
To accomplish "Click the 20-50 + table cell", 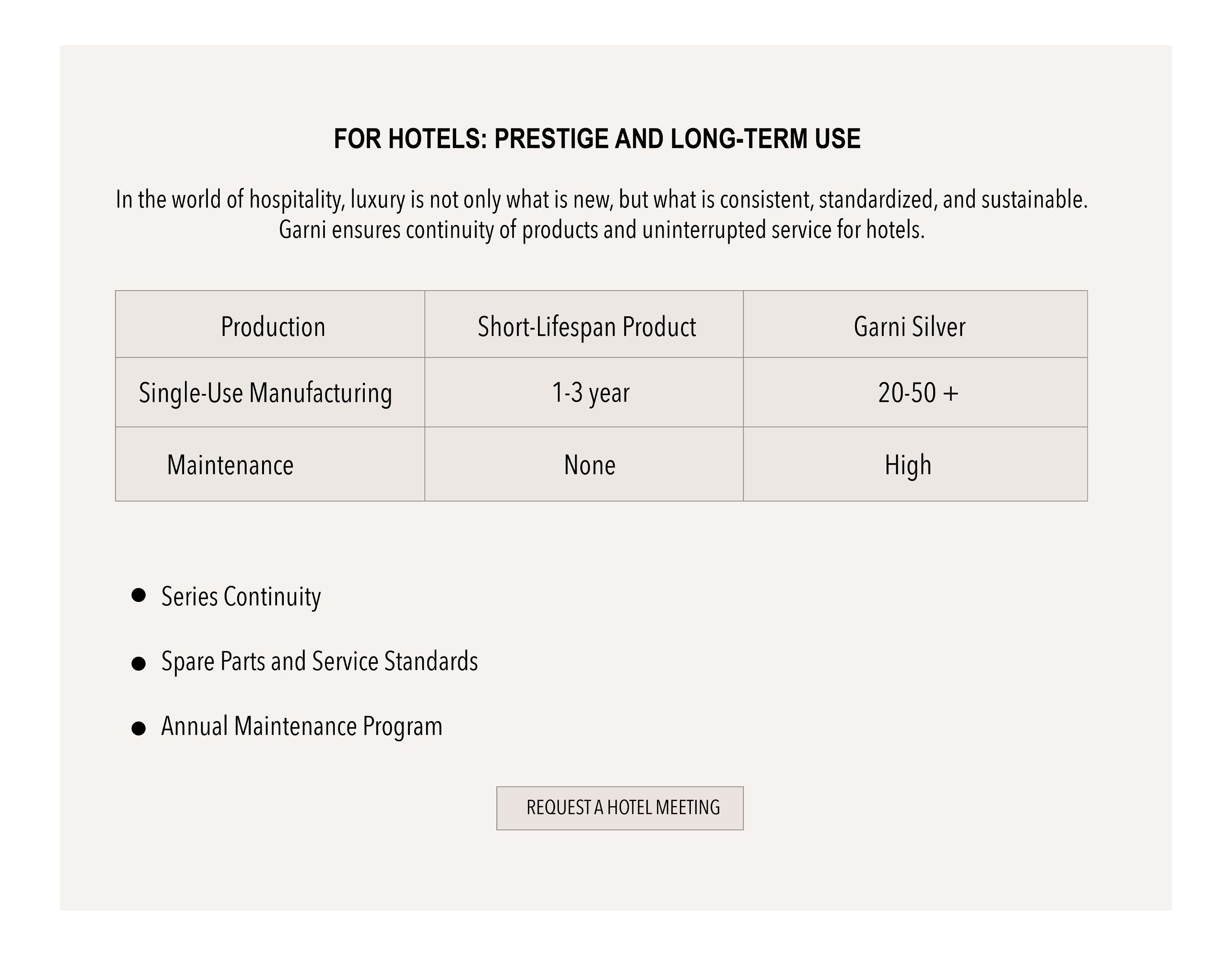I will pyautogui.click(x=918, y=392).
